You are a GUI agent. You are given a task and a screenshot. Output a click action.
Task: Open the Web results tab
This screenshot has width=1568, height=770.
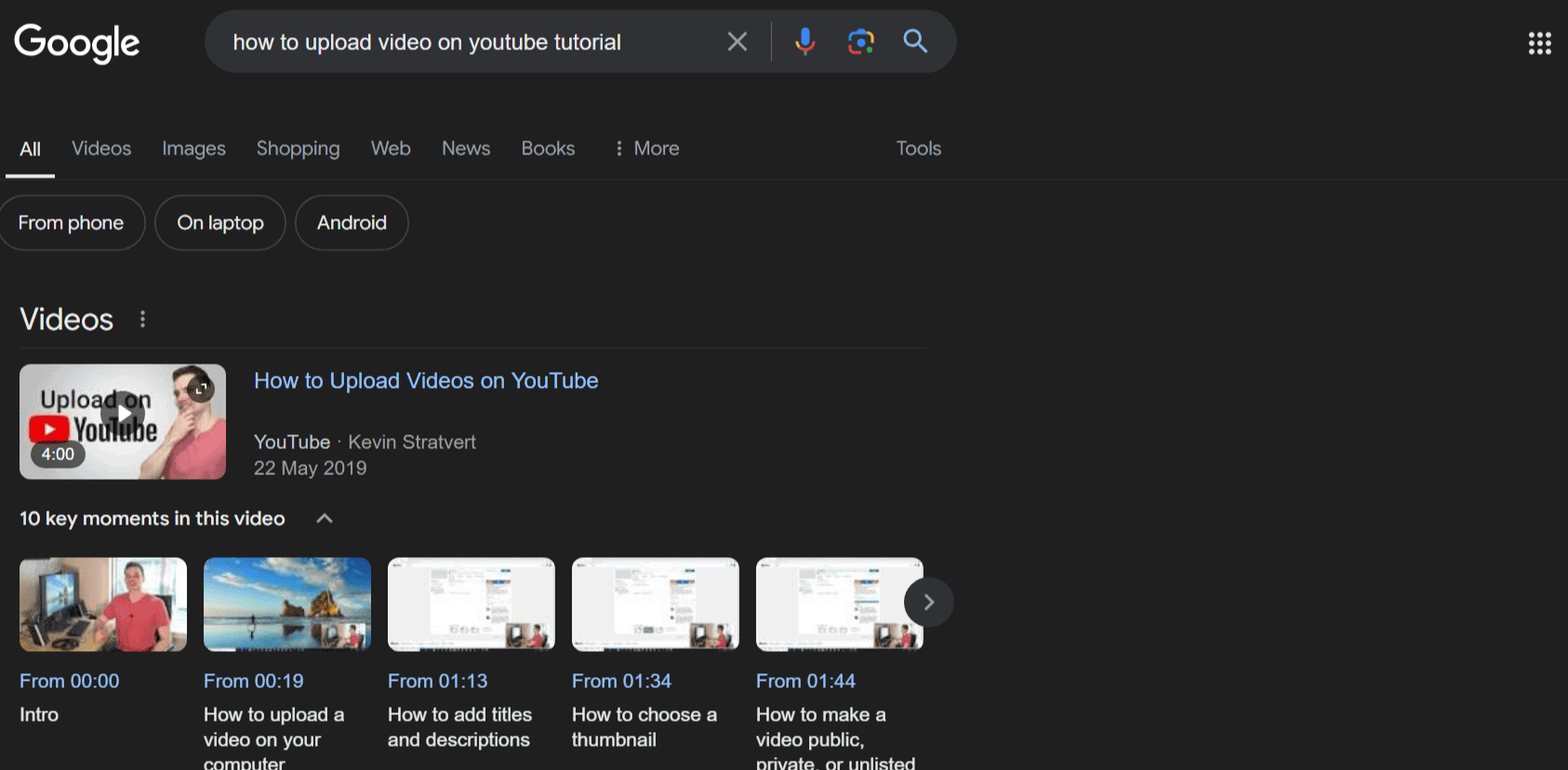391,149
